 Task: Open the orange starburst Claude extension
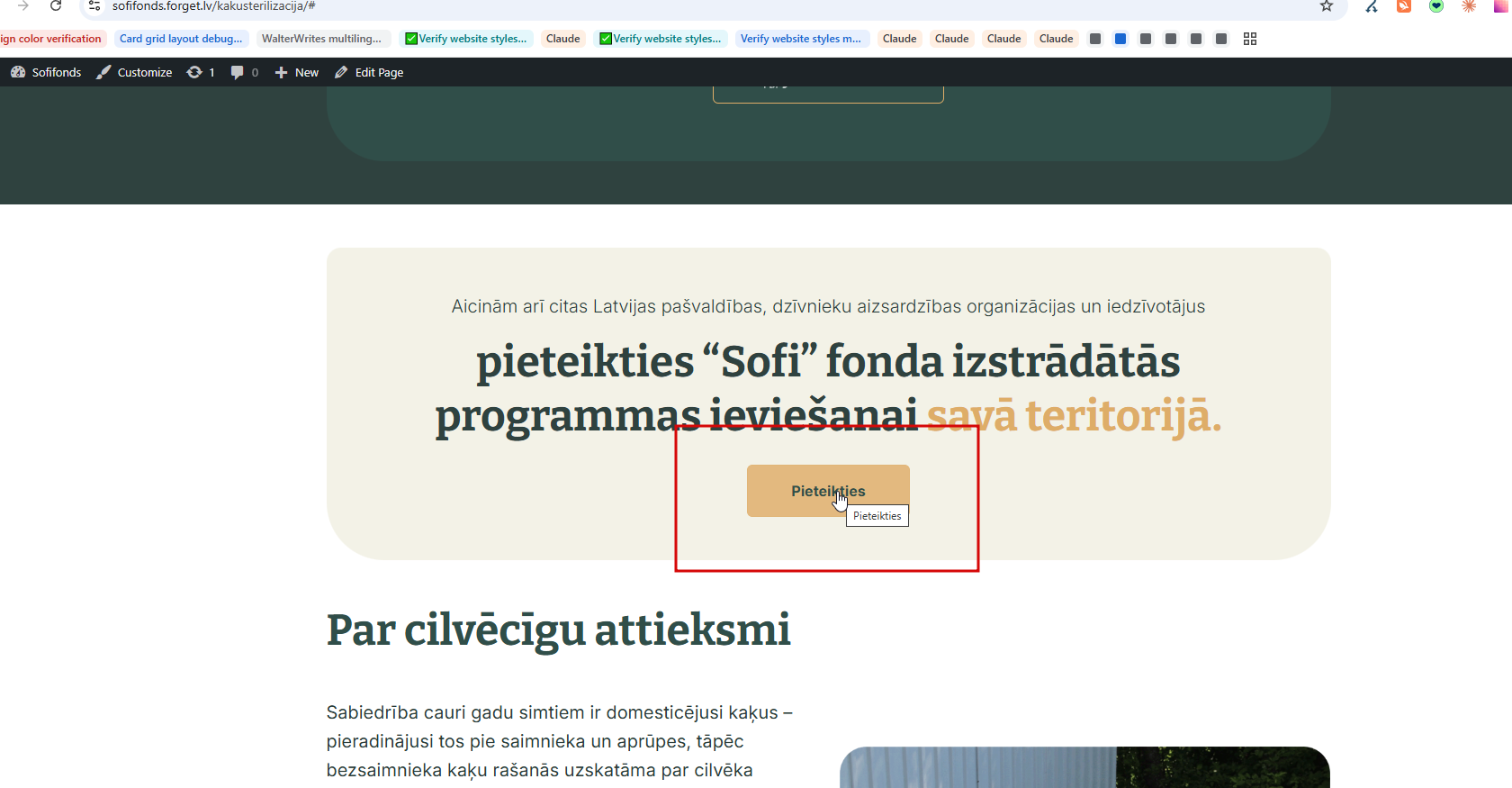pos(1469,6)
